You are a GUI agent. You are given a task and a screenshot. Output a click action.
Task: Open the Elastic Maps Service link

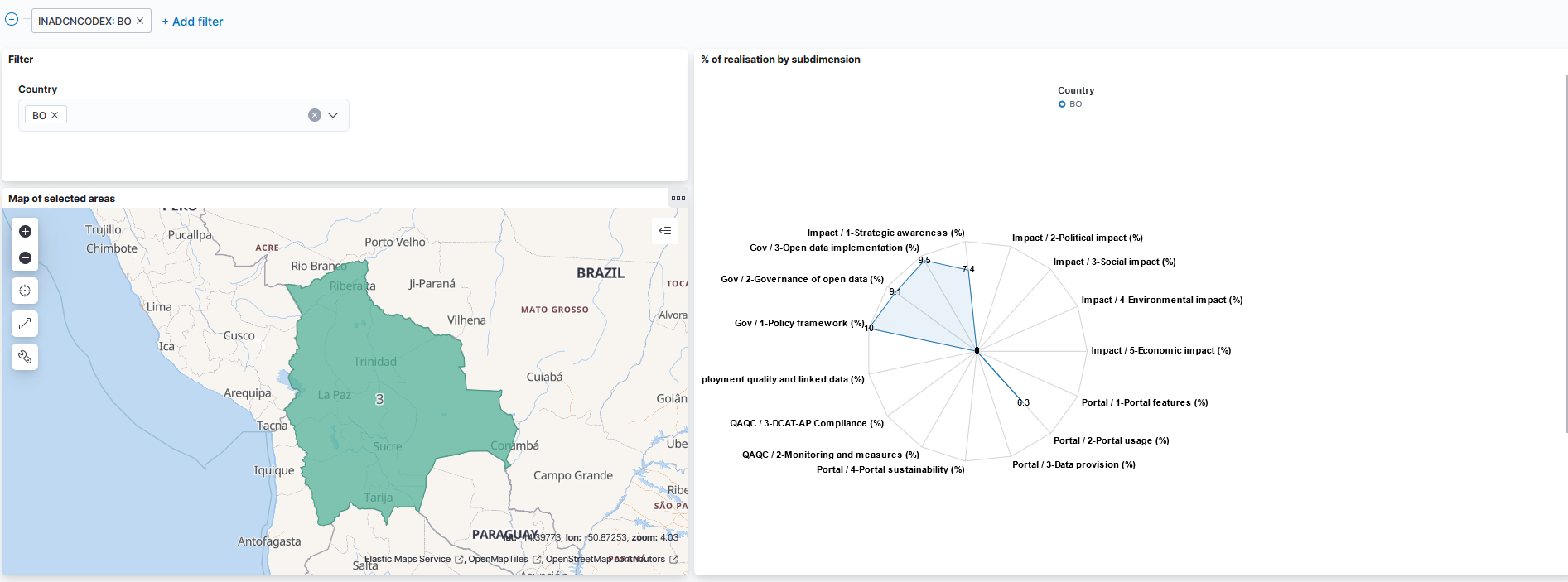pos(408,560)
